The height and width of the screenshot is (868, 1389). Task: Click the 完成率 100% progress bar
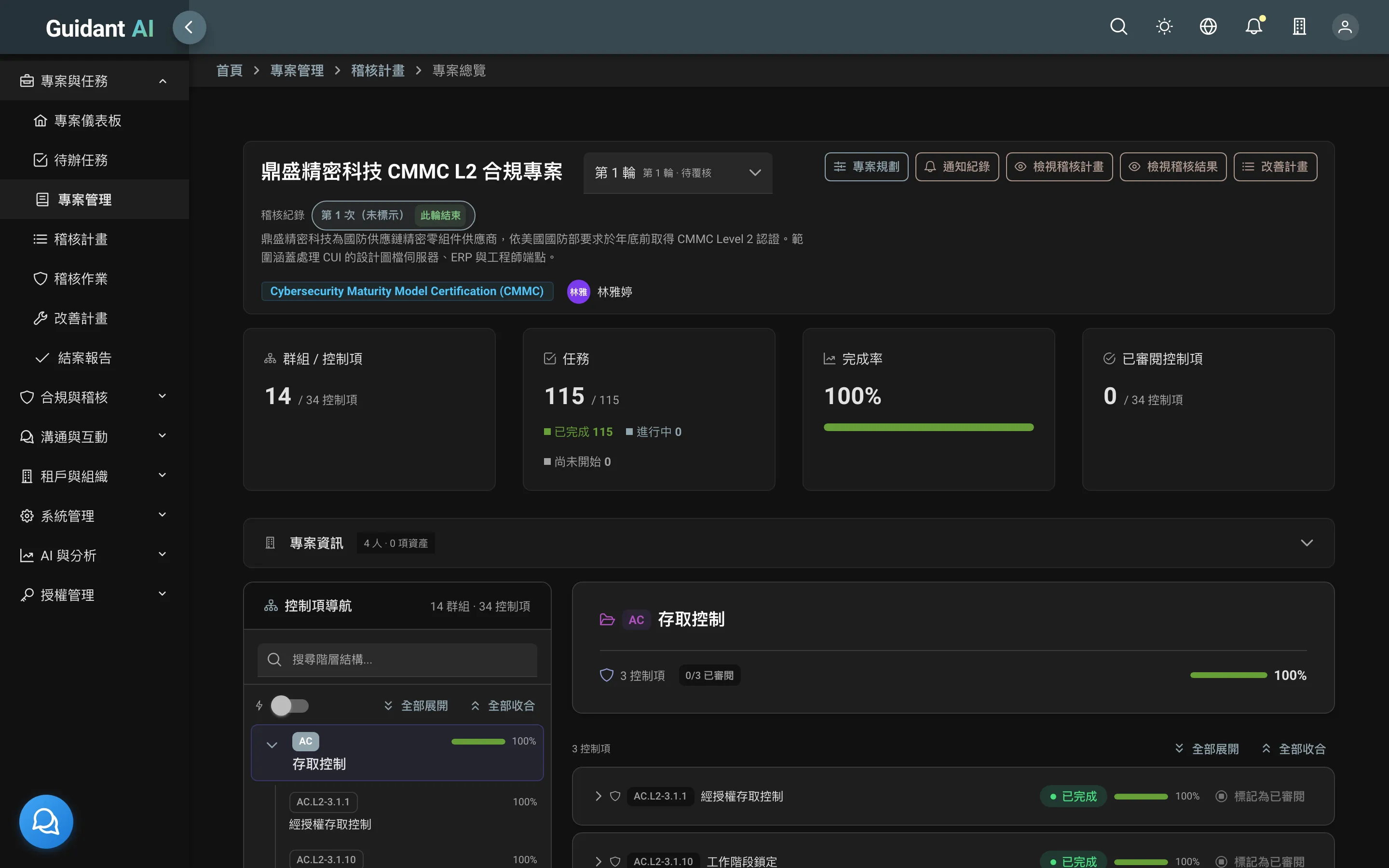928,427
